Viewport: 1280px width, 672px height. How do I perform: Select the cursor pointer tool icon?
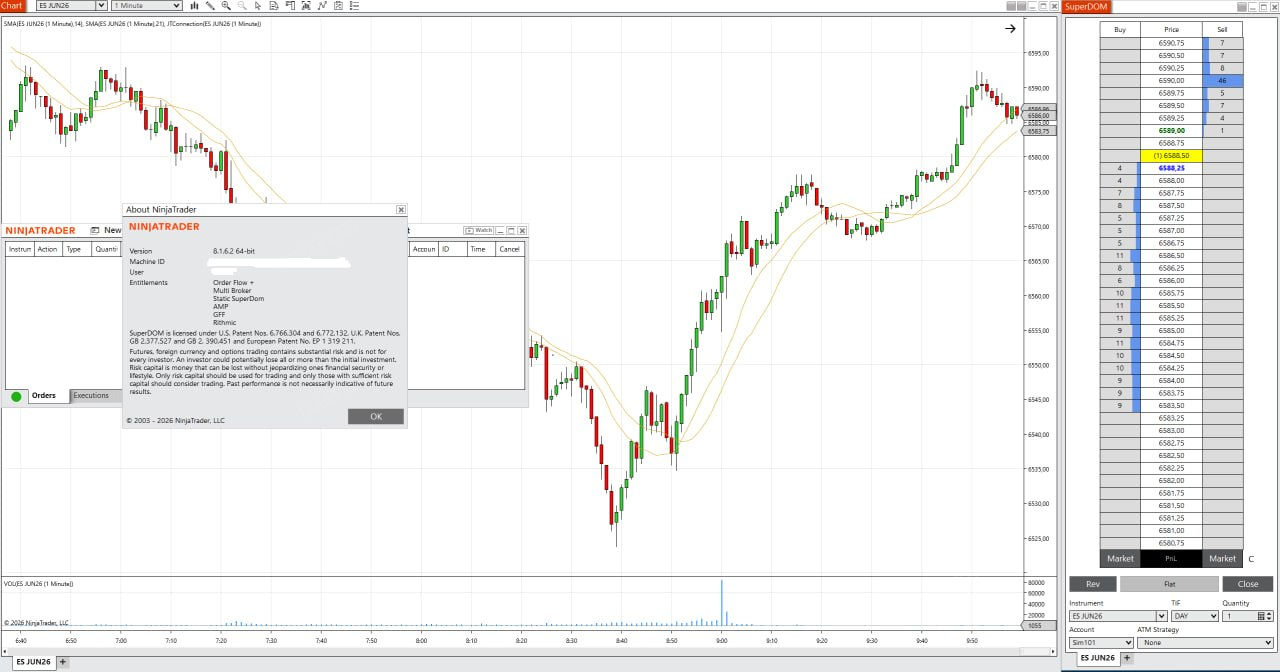(258, 5)
